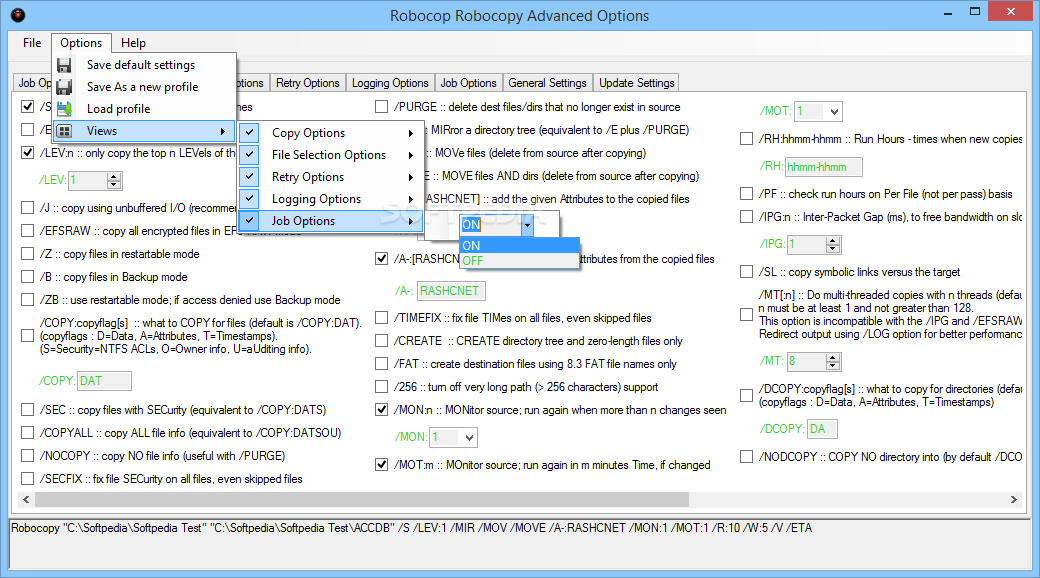Screen dimensions: 1040x578
Task: Switch to the Job Options tab
Action: 468,83
